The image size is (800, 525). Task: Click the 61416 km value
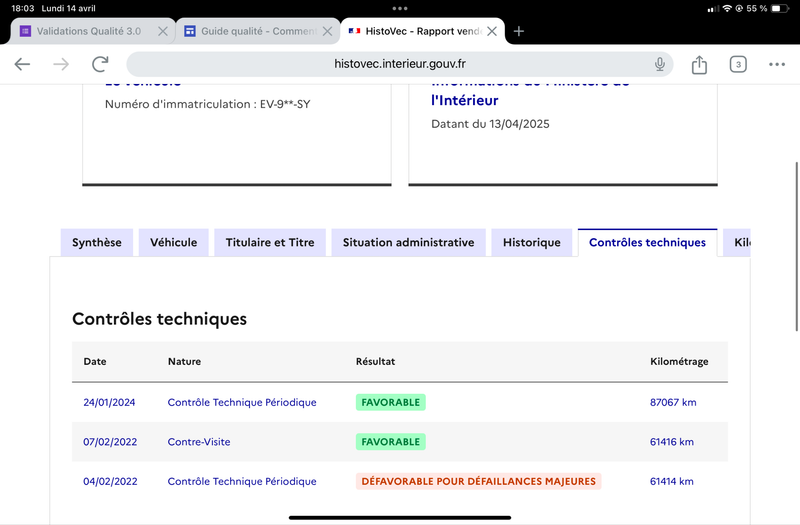point(672,442)
